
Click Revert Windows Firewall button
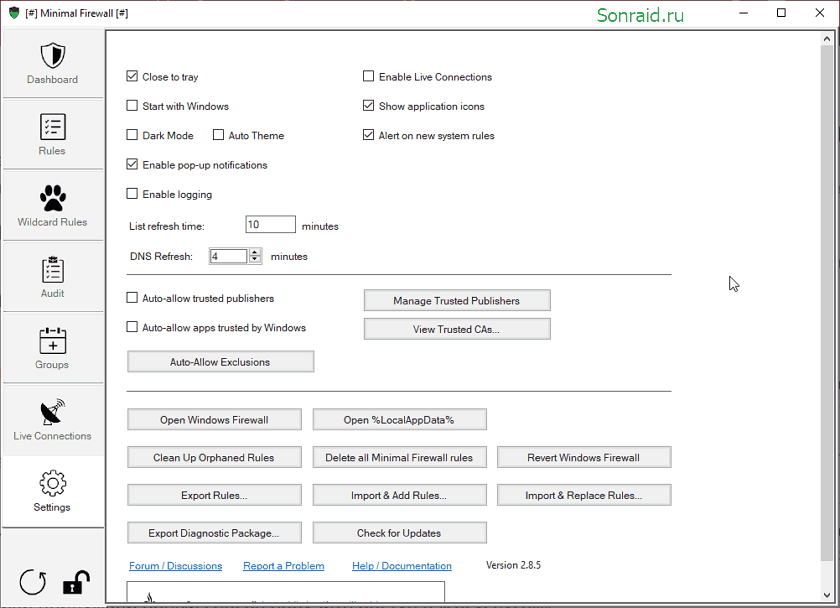click(x=584, y=457)
